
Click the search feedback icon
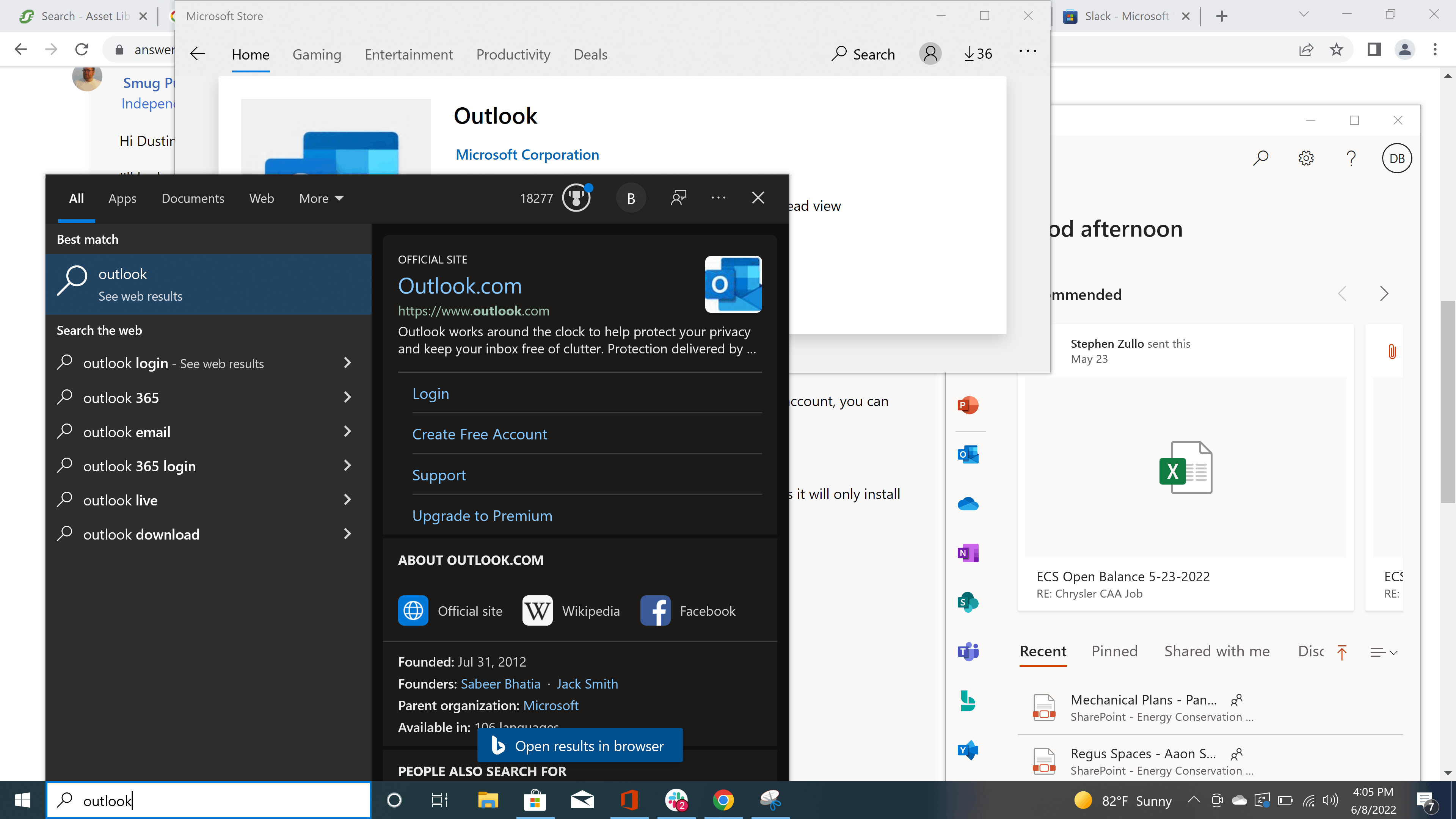click(x=678, y=198)
